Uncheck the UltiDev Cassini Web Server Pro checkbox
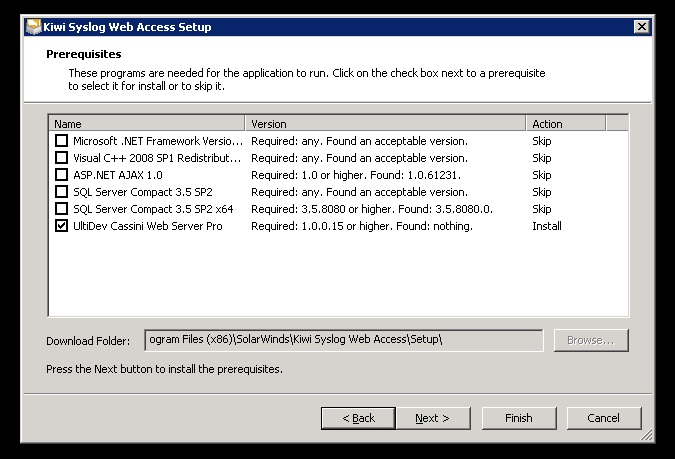 tap(62, 226)
